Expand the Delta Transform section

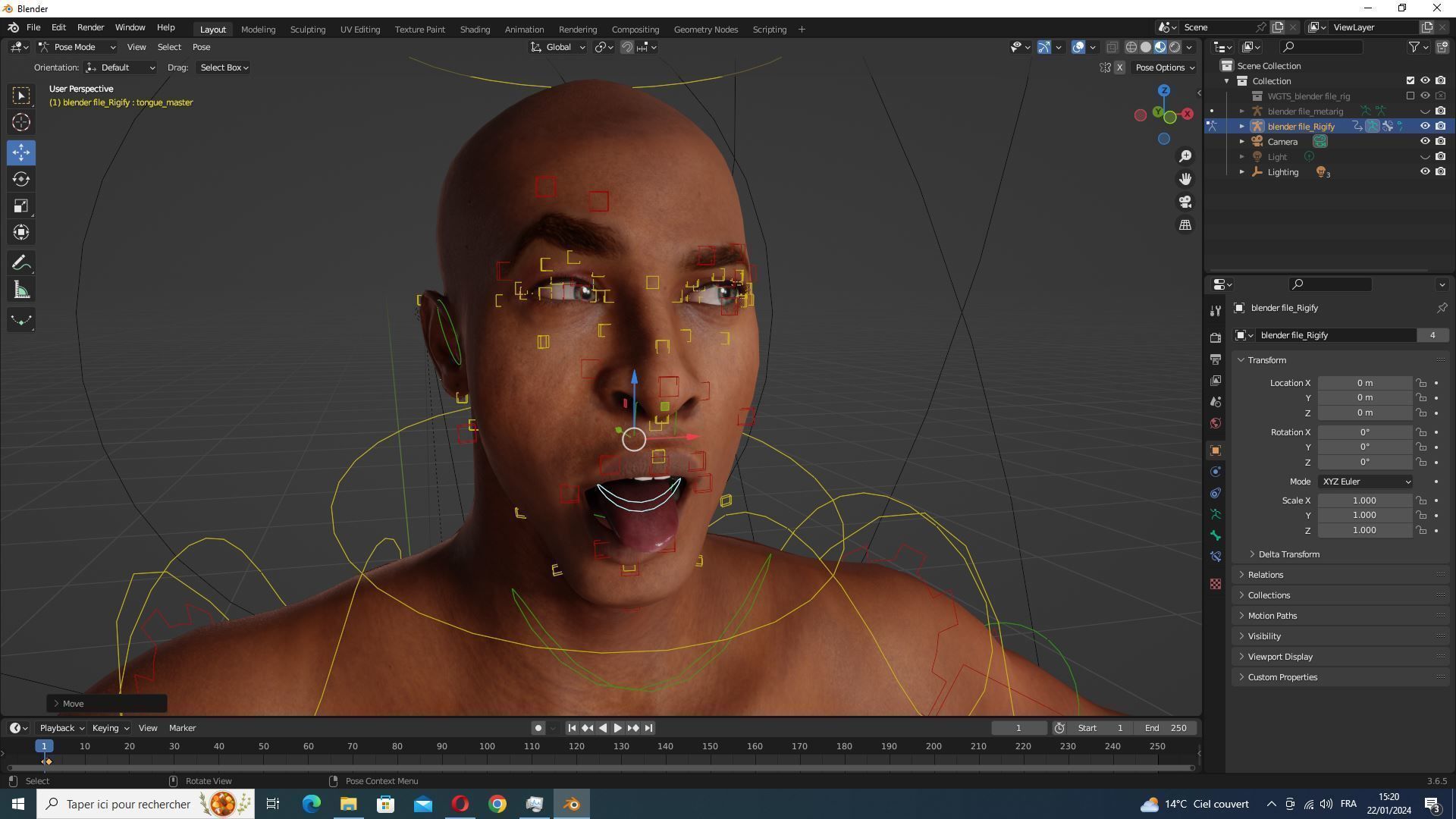[x=1288, y=554]
